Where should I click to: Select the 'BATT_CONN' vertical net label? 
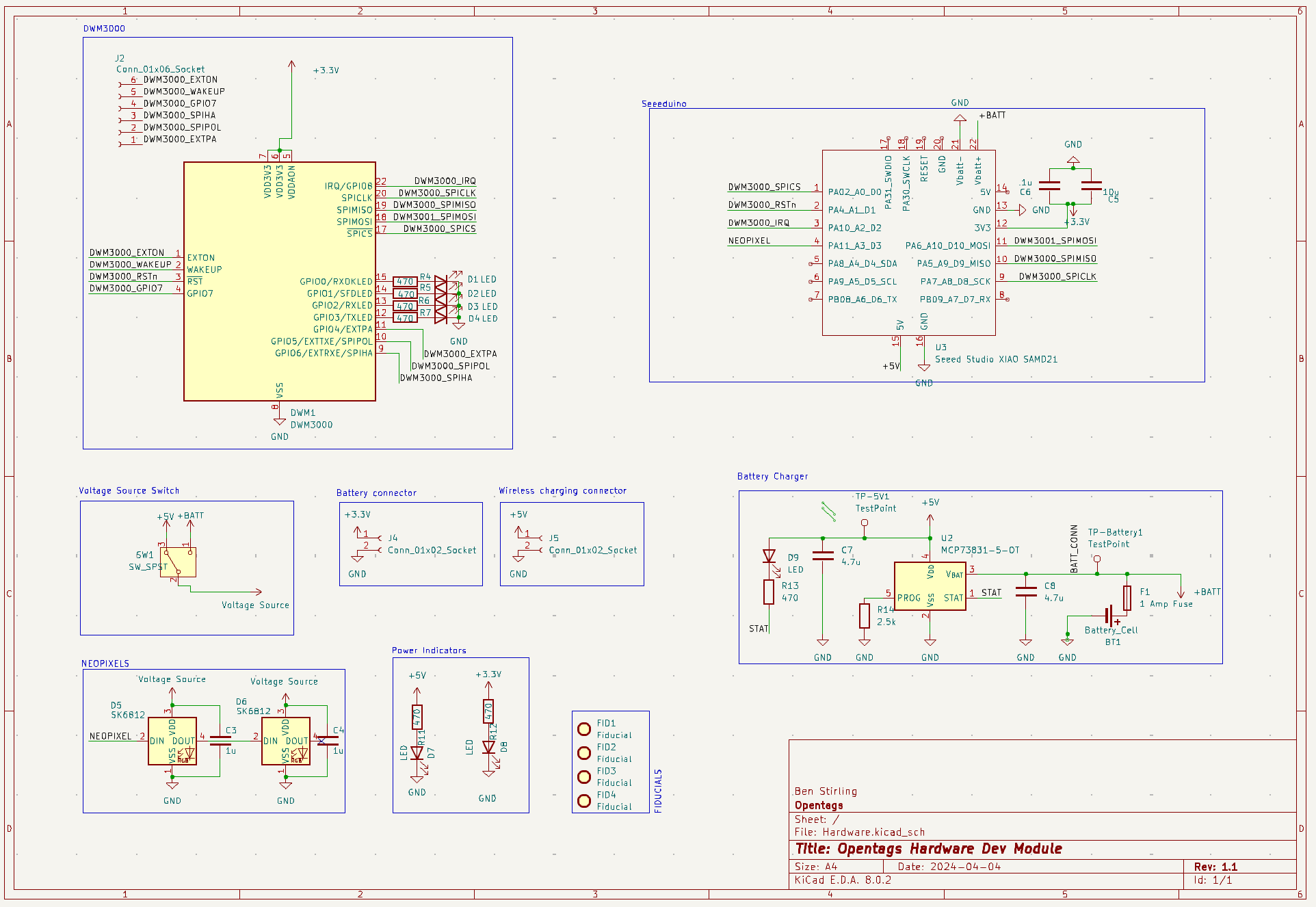[1074, 549]
